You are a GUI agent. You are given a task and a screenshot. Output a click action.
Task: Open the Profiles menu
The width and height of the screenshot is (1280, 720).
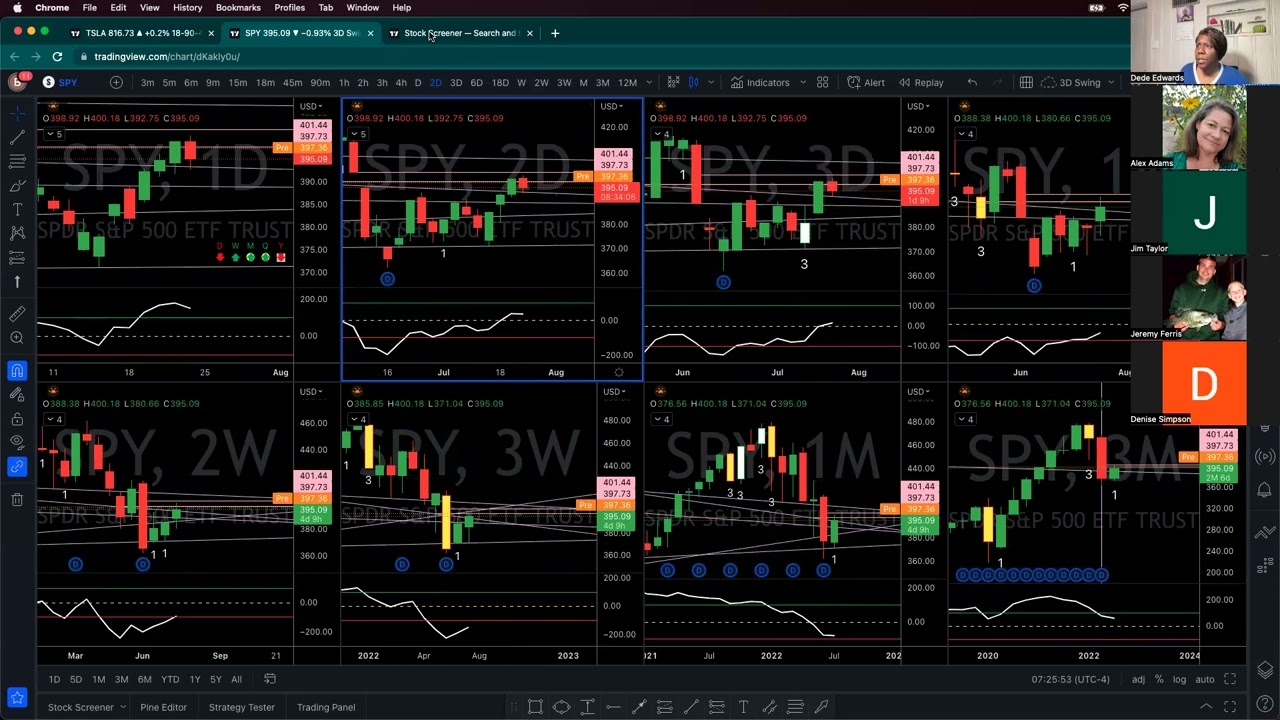[x=290, y=7]
